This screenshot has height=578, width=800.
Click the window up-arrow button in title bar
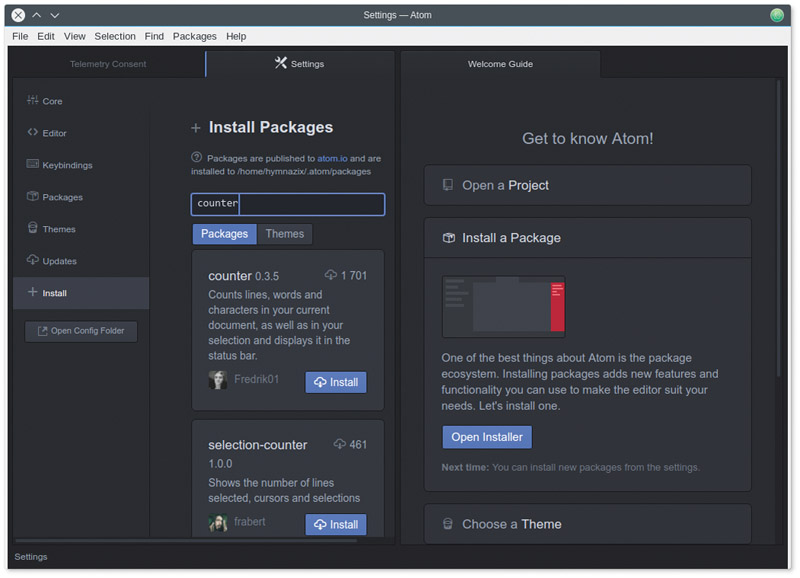pyautogui.click(x=37, y=15)
